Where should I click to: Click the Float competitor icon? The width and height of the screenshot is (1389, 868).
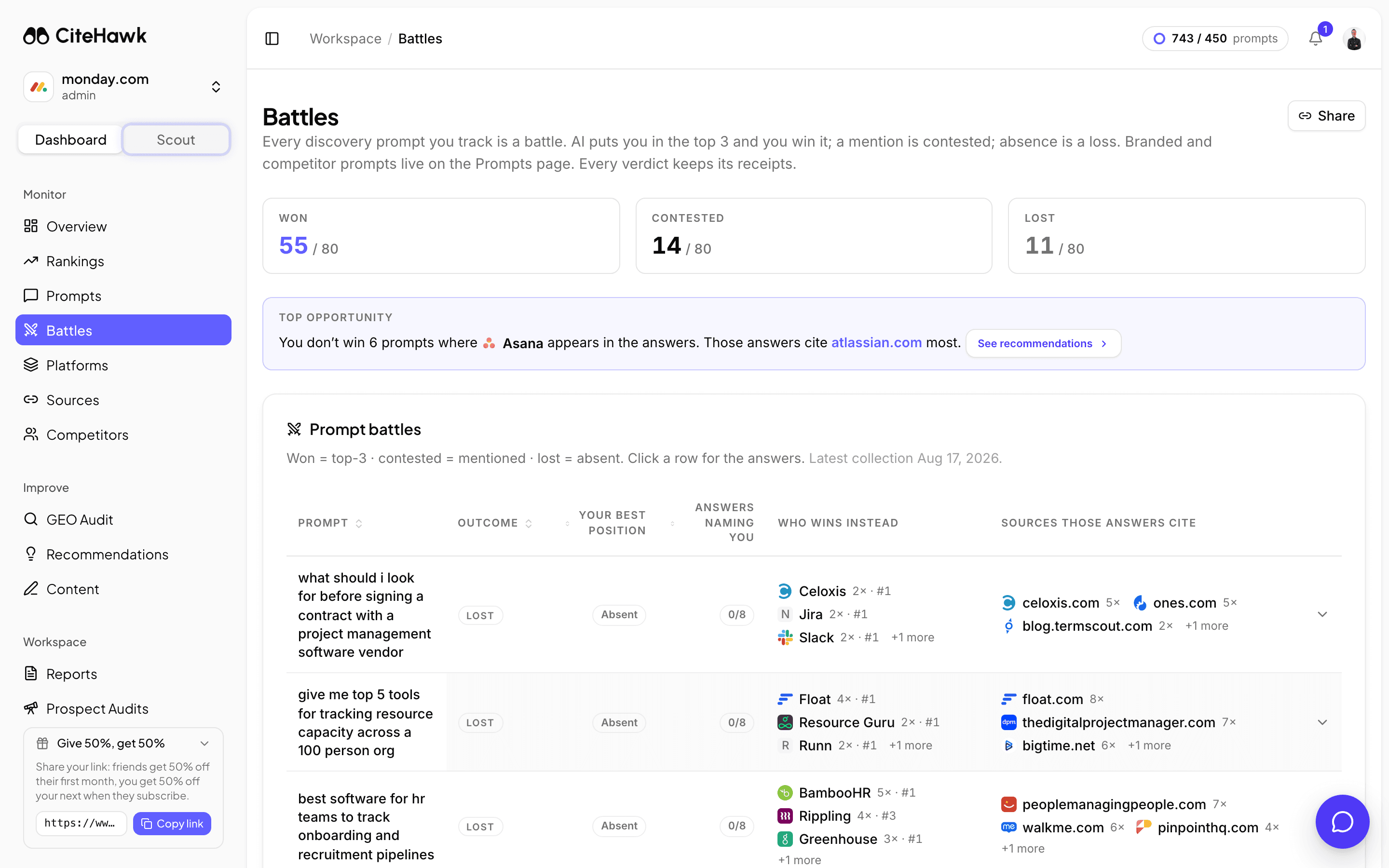(785, 699)
